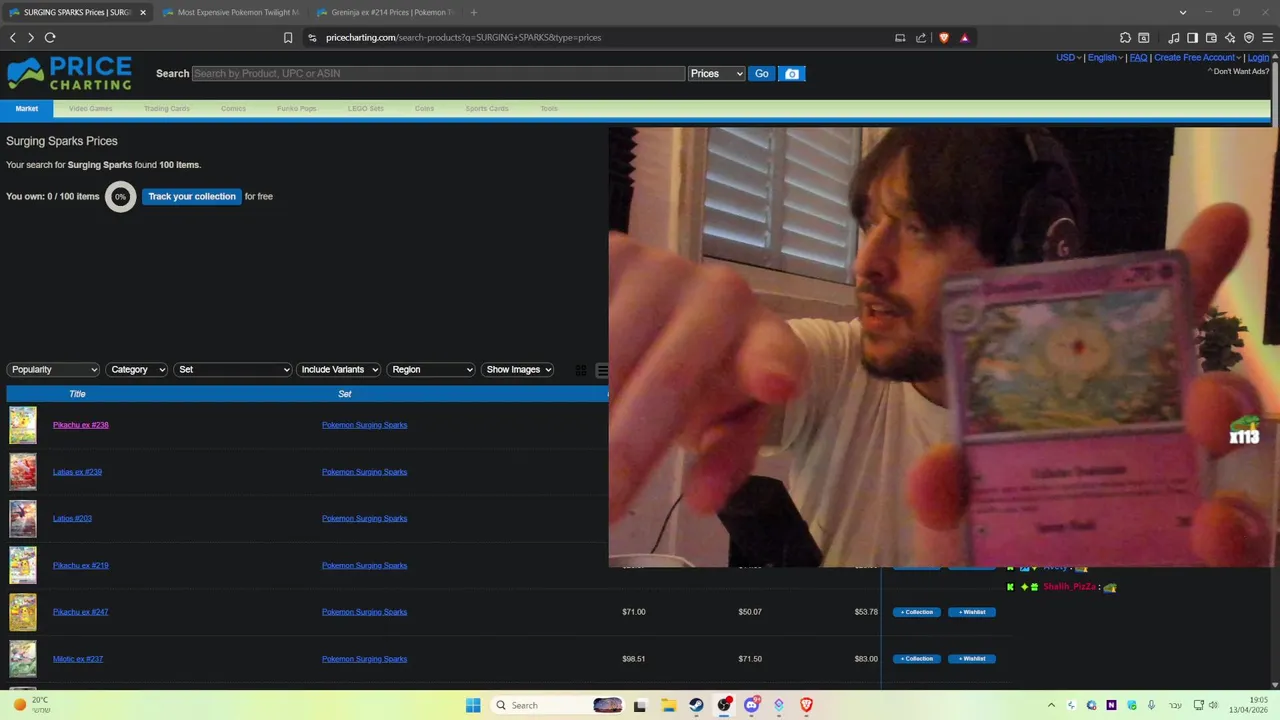This screenshot has height=720, width=1280.
Task: Open the Latios #203 card thumbnail
Action: tap(23, 518)
